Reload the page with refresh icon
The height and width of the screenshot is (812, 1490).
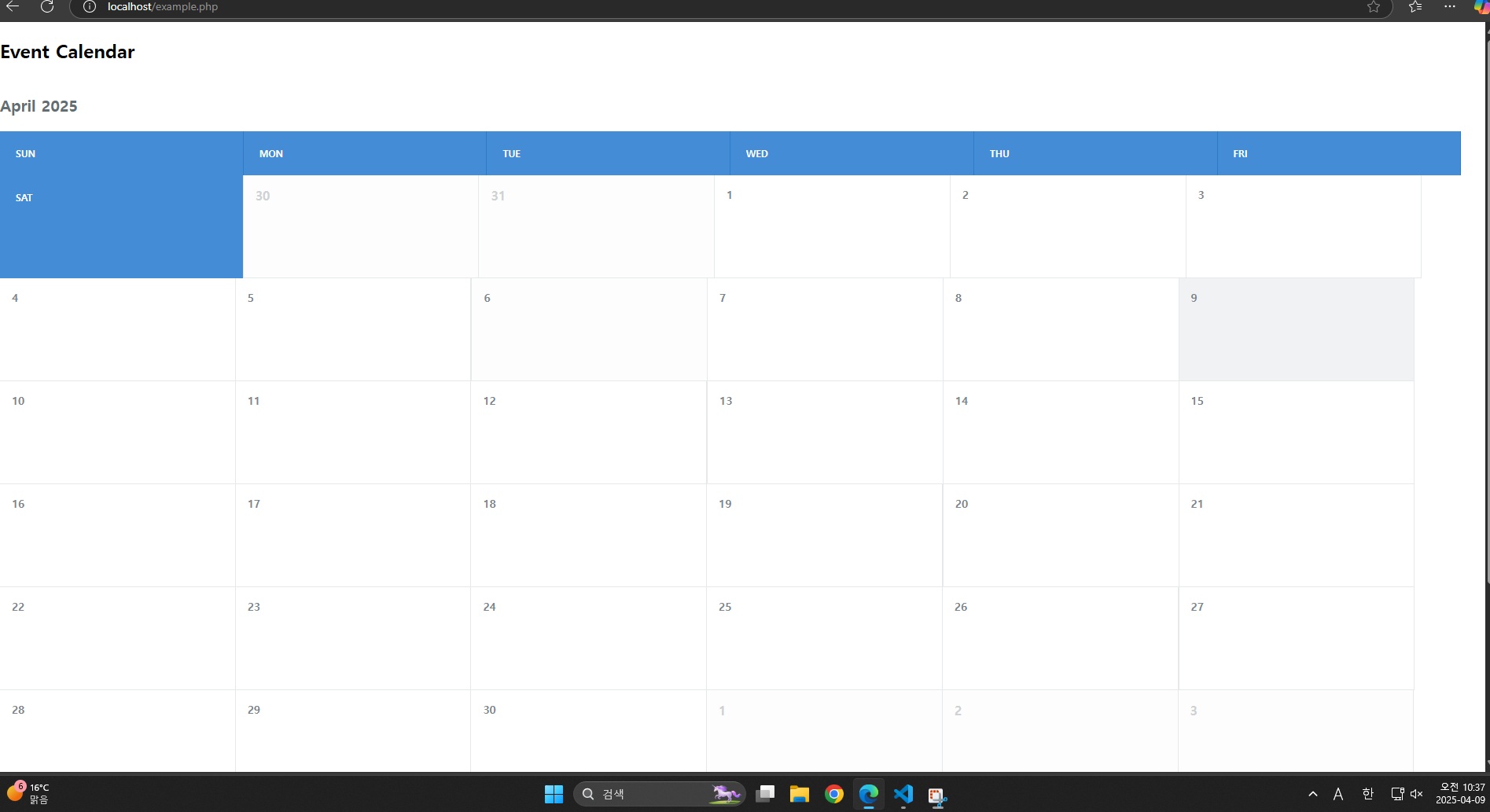(x=47, y=6)
